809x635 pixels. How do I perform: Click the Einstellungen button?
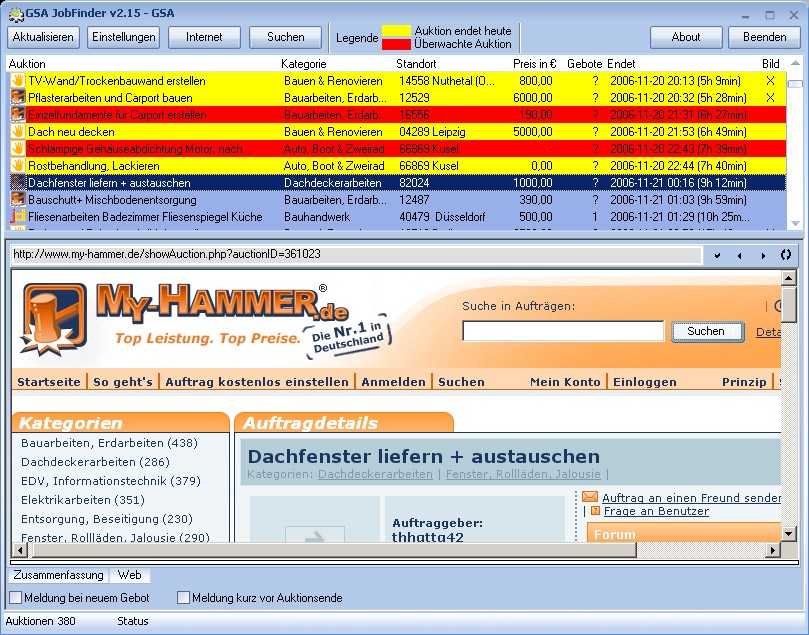[123, 37]
